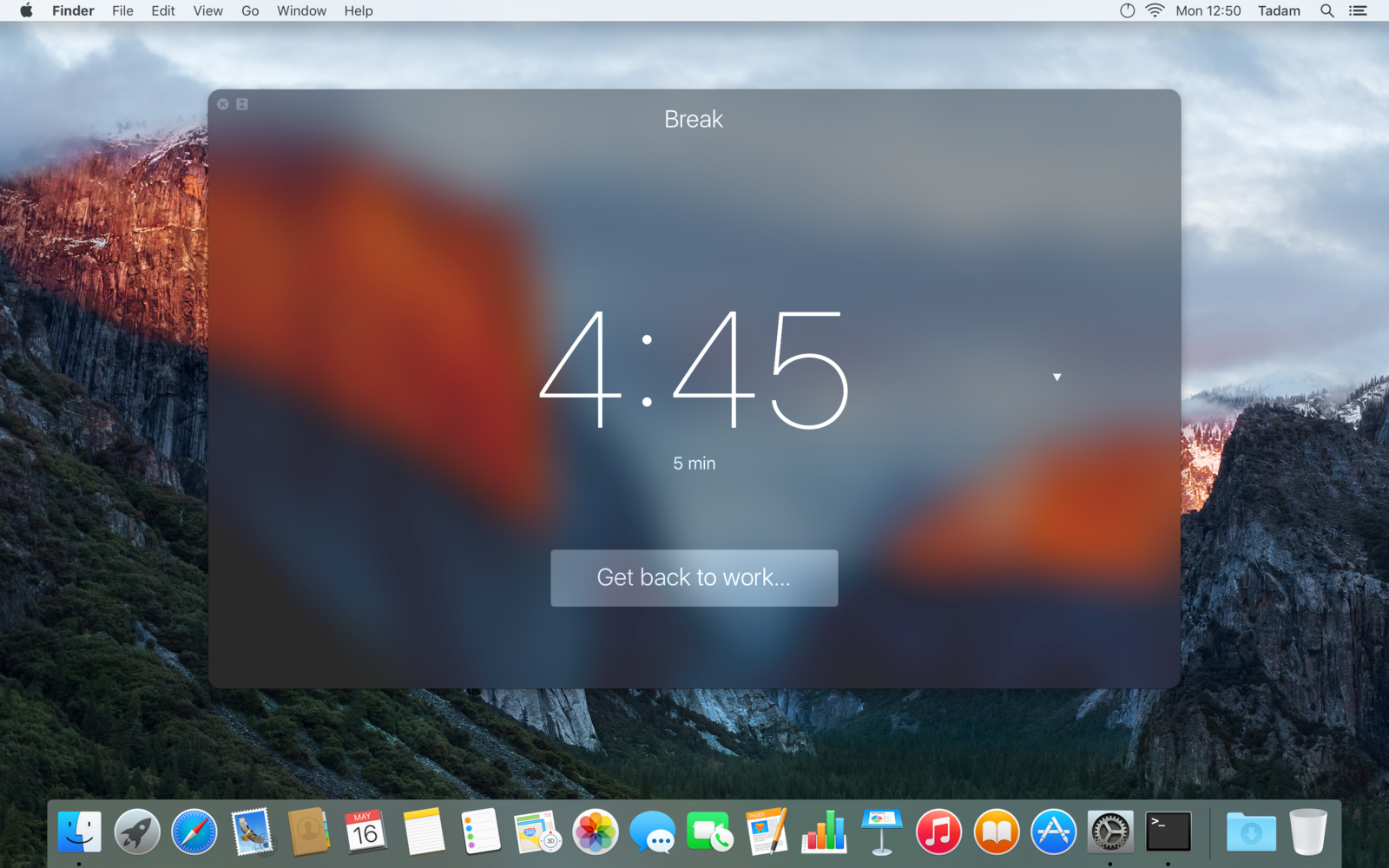
Task: Open the small triangle dropdown beside the timer
Action: click(x=1057, y=377)
